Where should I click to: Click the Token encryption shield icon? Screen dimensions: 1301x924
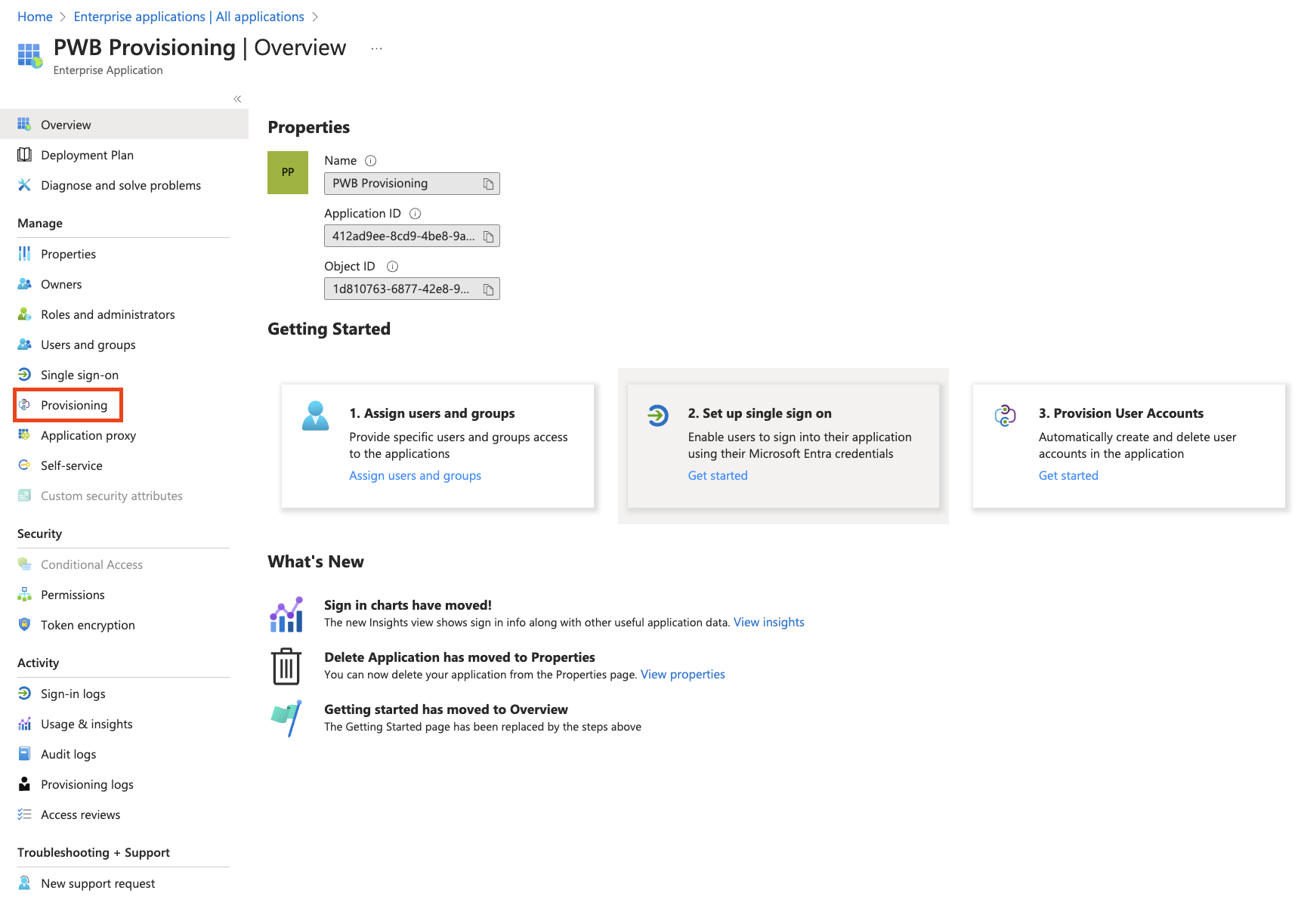(24, 625)
